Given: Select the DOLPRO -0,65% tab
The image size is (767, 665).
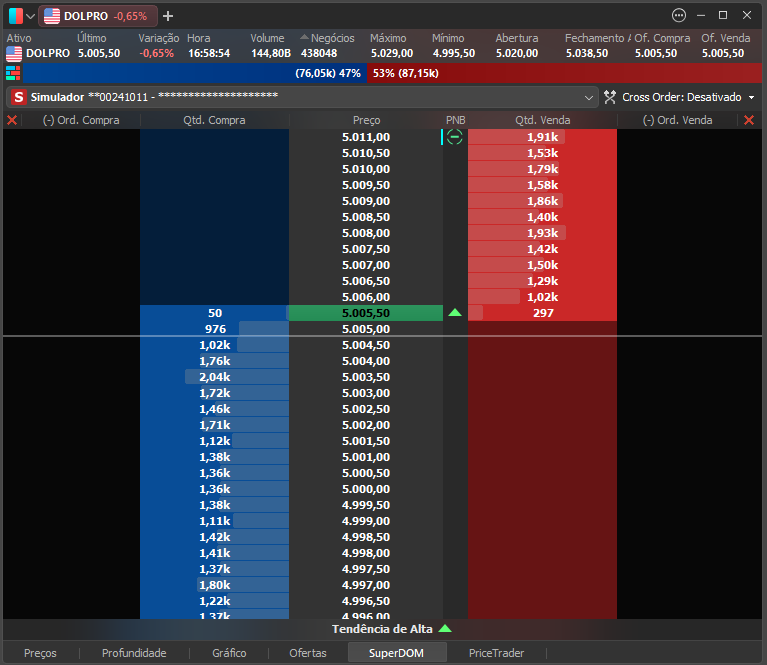Looking at the screenshot, I should click(x=98, y=16).
